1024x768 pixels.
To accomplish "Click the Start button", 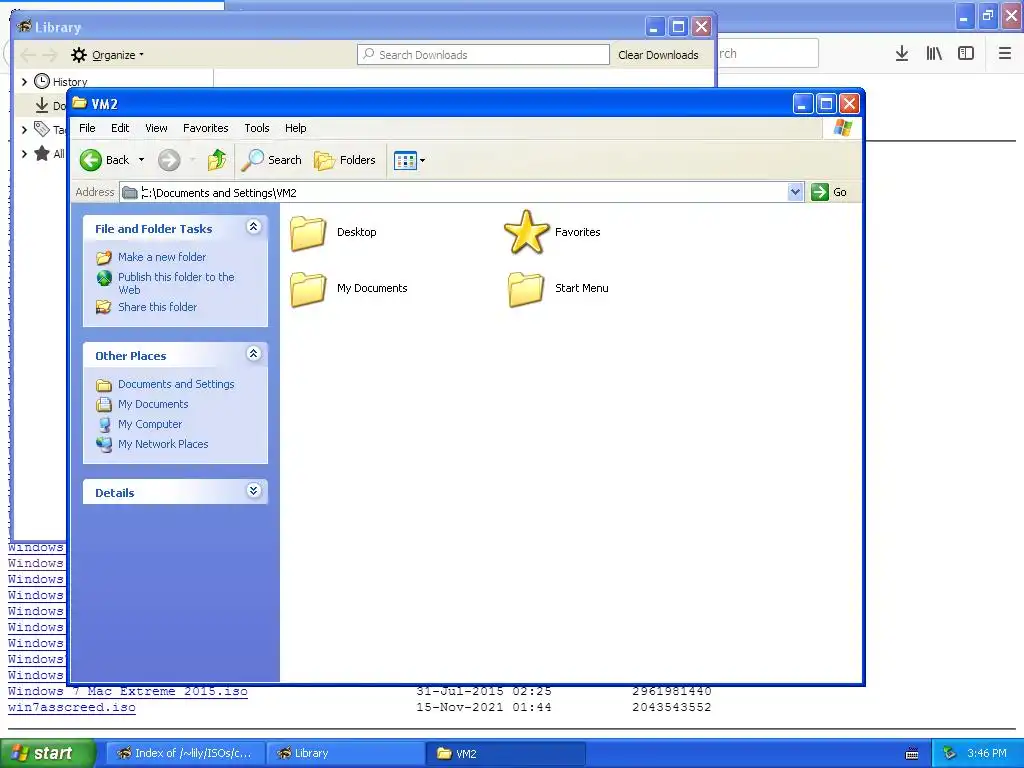I will pyautogui.click(x=47, y=753).
